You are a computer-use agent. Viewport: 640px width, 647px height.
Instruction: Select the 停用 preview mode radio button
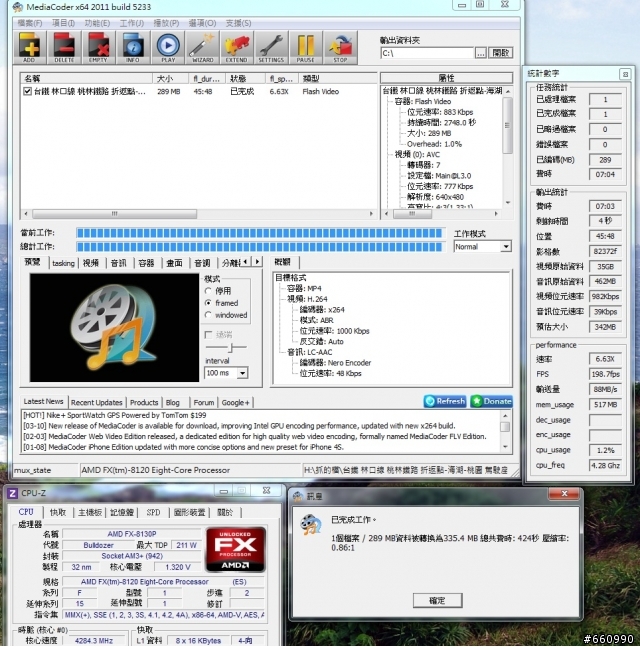coord(208,290)
